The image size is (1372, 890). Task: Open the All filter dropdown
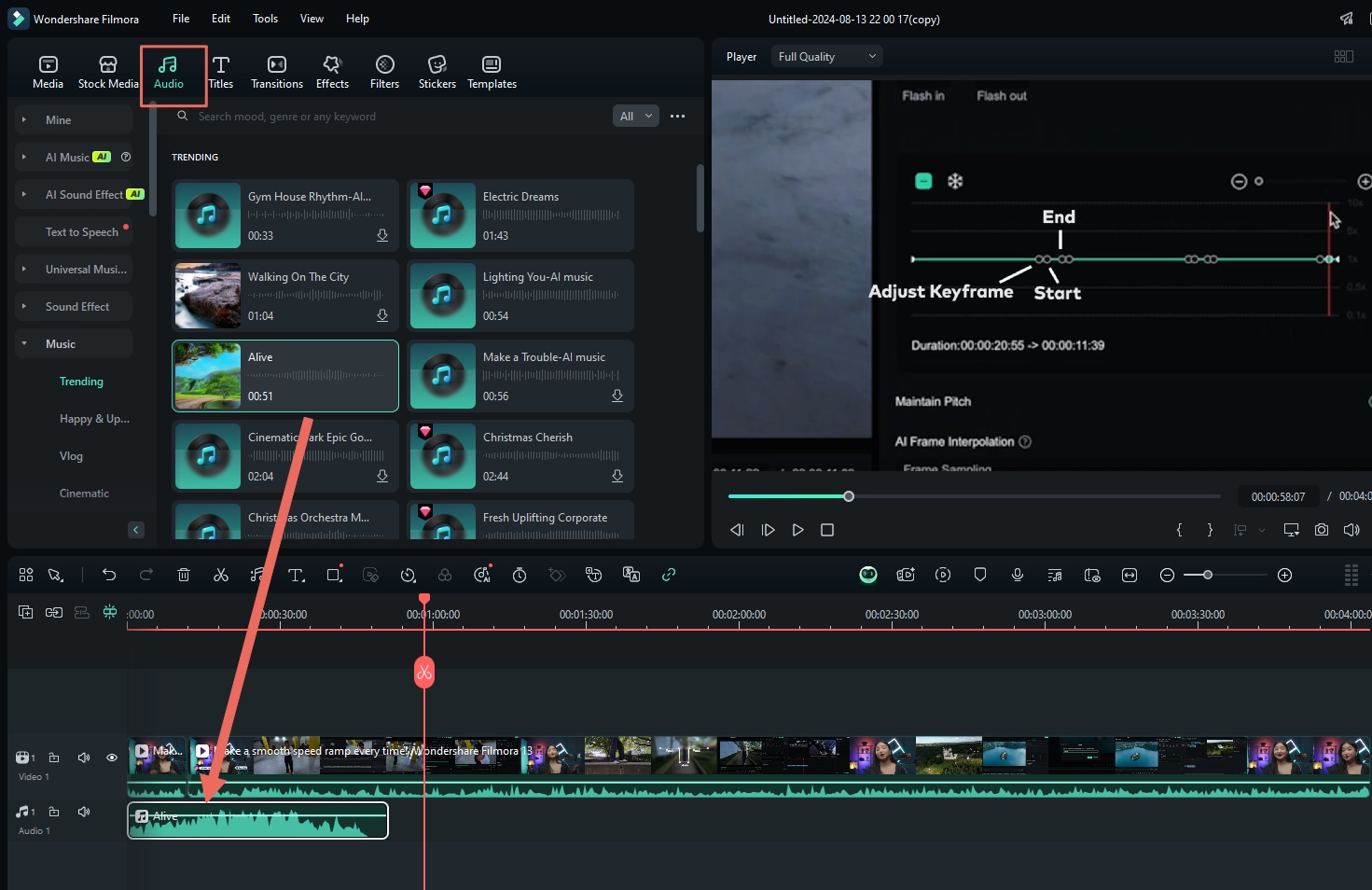click(636, 117)
